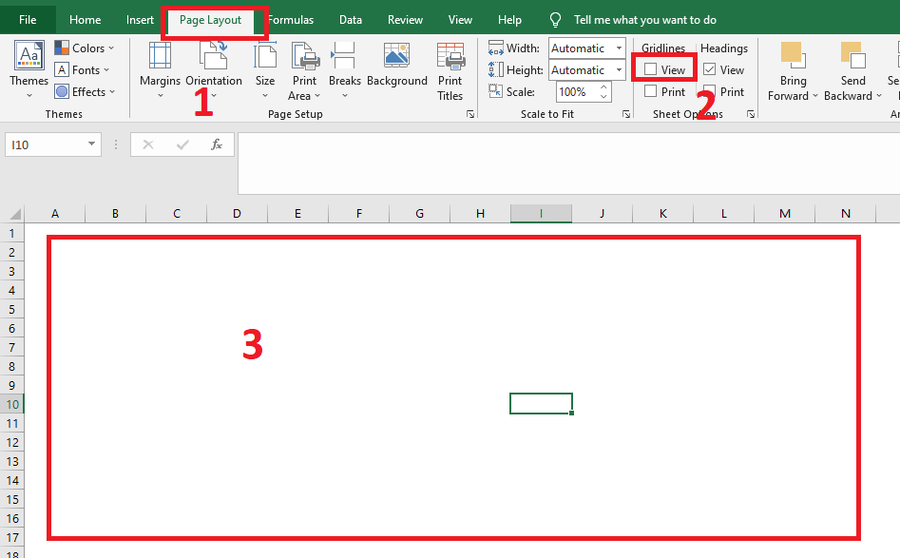Set a sheet Background image
Image resolution: width=900 pixels, height=558 pixels.
[397, 64]
